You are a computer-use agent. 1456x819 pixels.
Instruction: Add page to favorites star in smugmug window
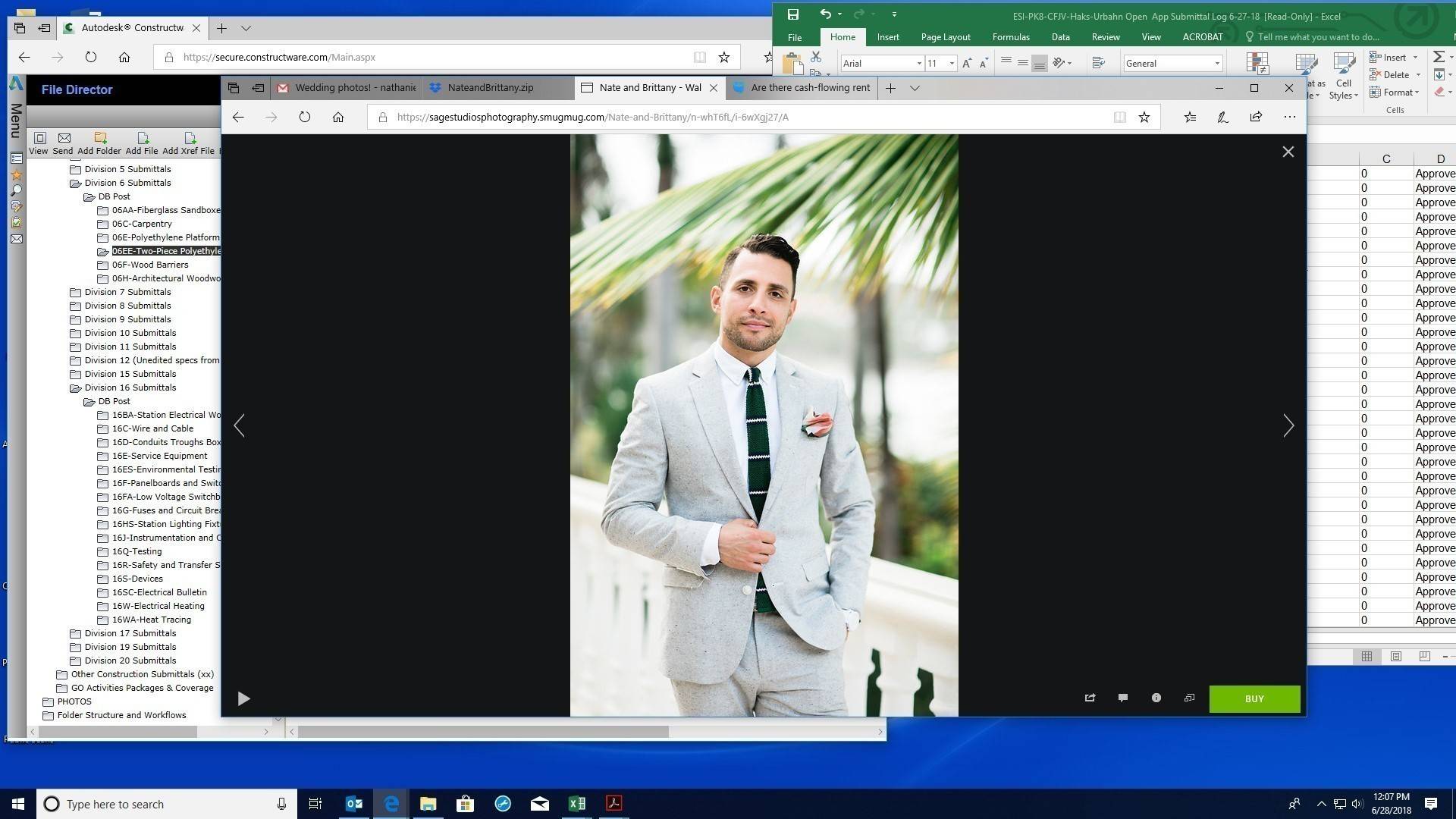tap(1144, 117)
